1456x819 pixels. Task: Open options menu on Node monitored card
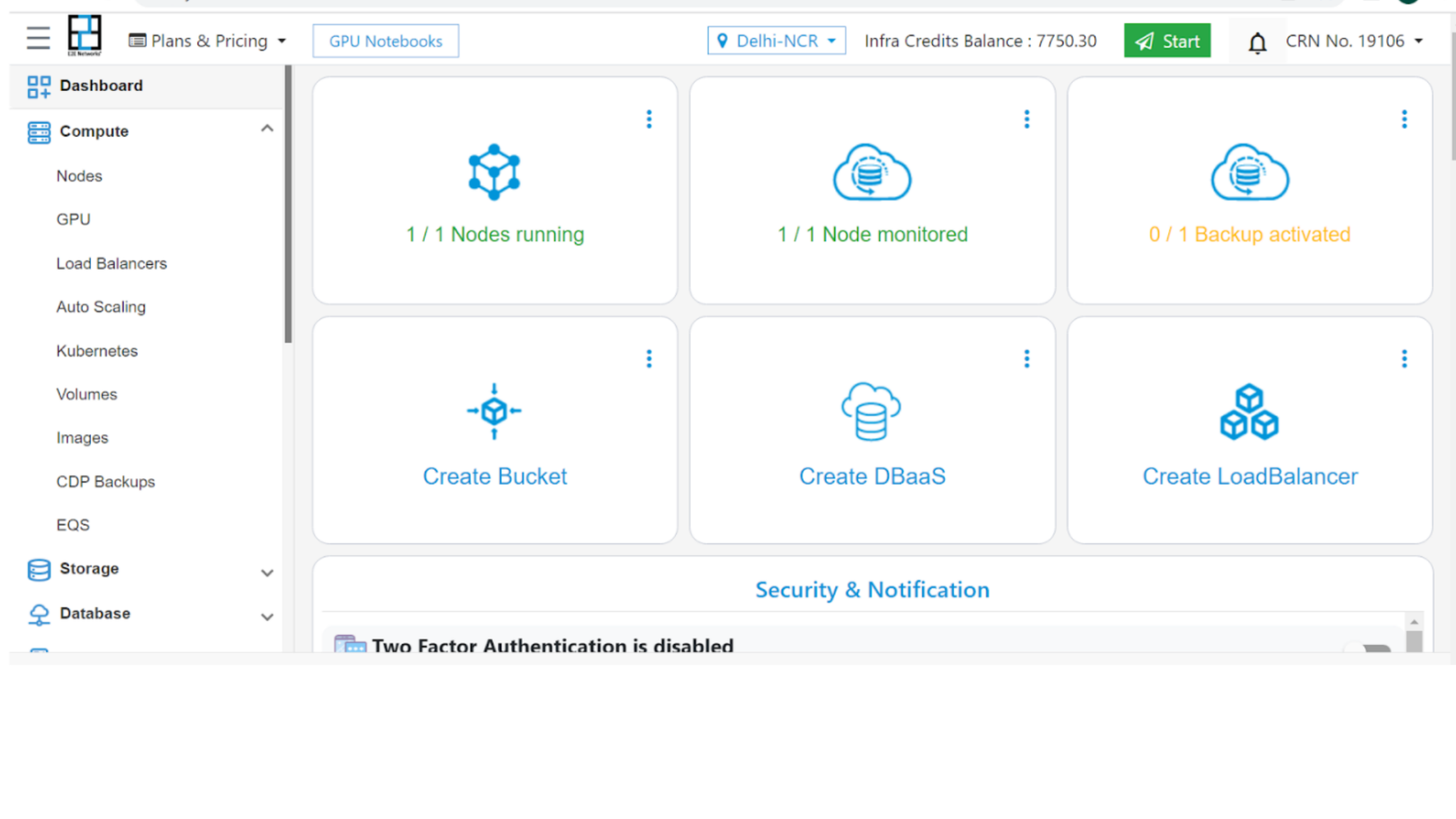1027,119
